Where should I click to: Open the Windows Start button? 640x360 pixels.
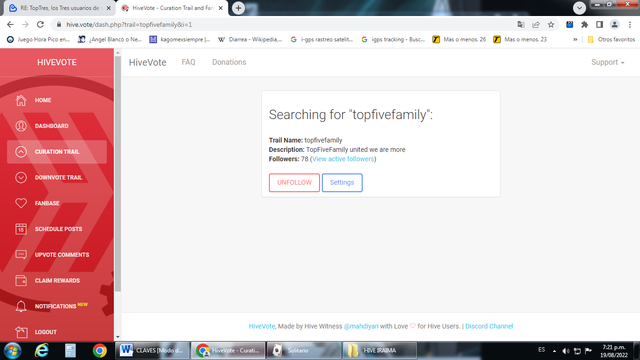pos(12,351)
